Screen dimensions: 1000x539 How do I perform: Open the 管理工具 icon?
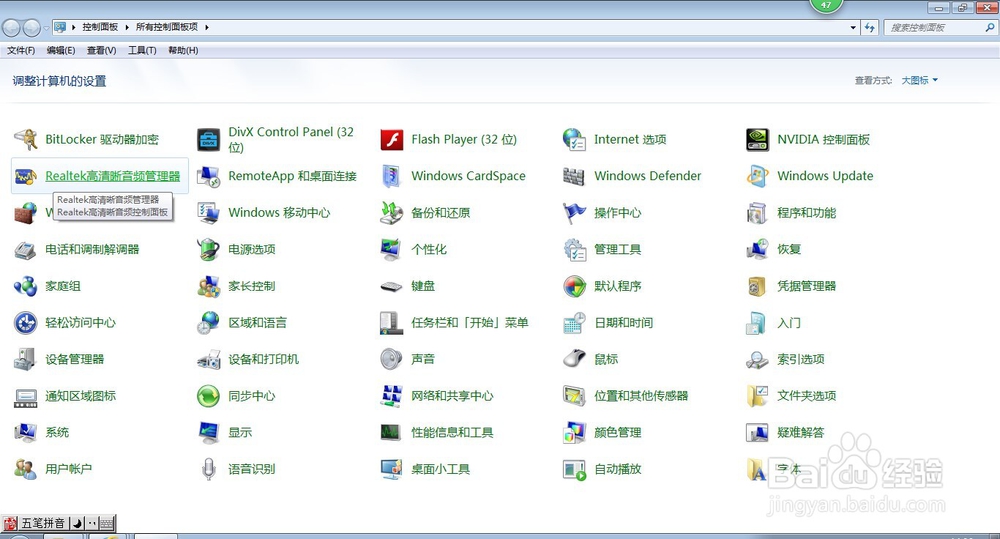tap(575, 249)
